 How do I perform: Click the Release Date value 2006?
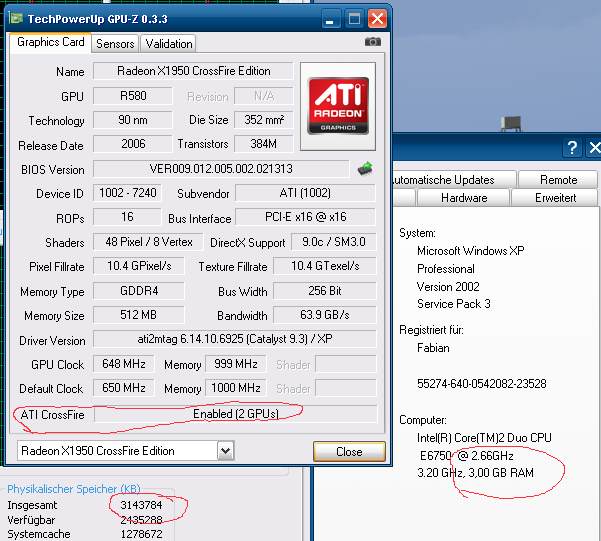pyautogui.click(x=133, y=144)
